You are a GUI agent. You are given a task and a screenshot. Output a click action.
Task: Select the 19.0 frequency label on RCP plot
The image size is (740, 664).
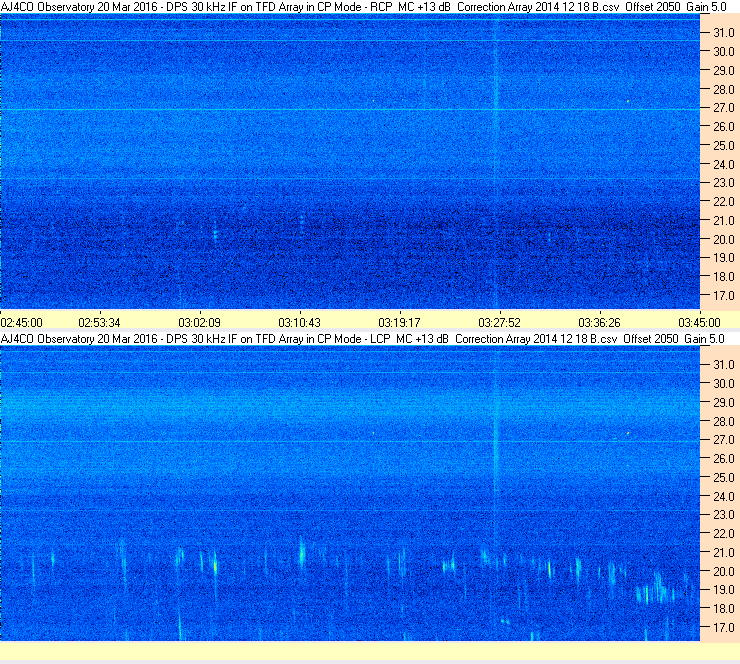(x=724, y=258)
